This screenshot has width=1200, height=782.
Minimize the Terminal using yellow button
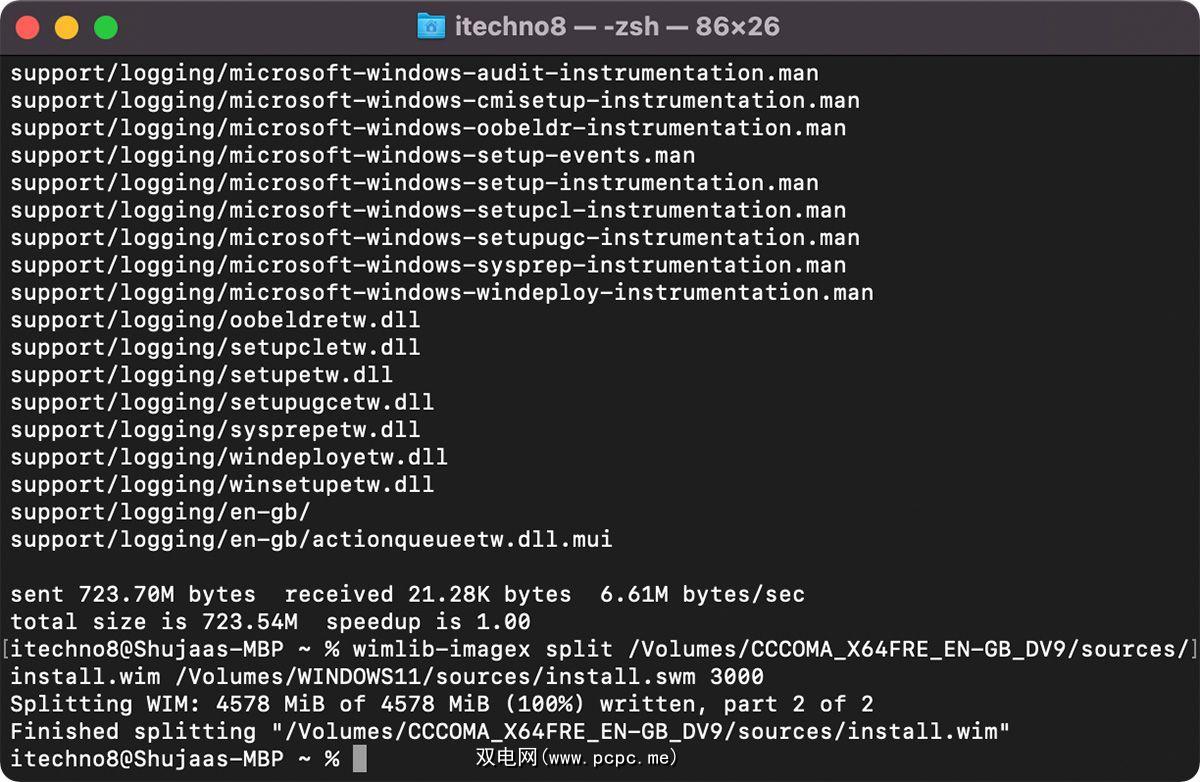coord(66,28)
